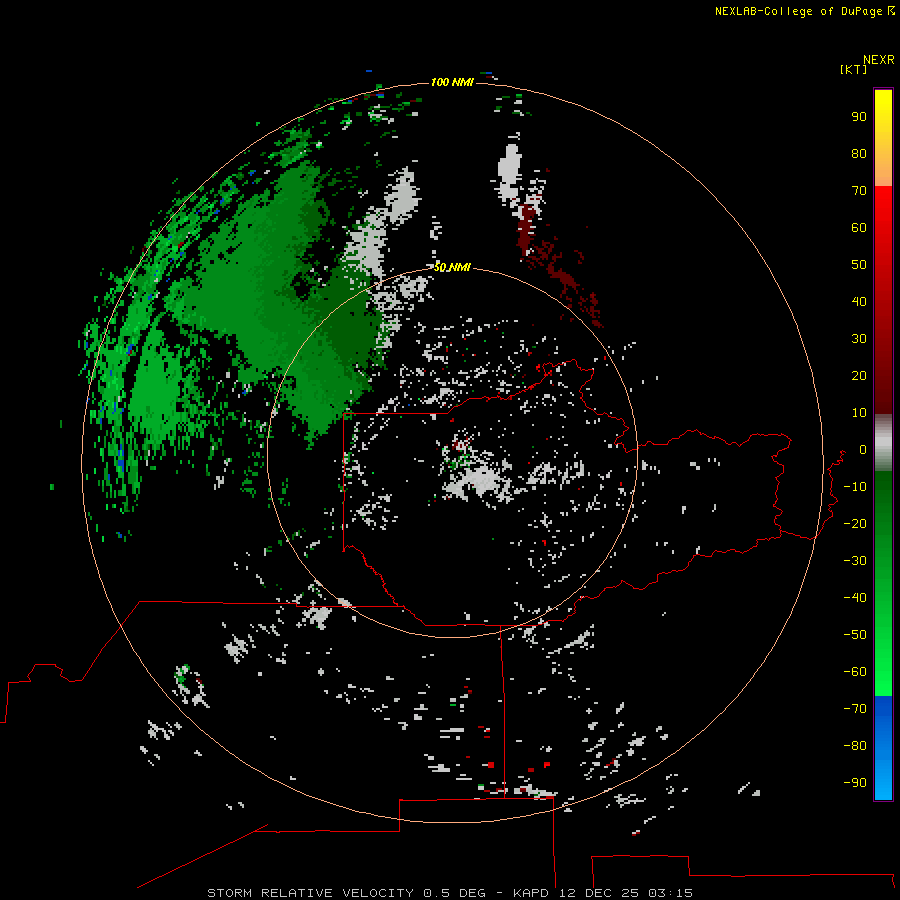Click the NEXLAB-College of DuPage credit text
900x900 pixels.
click(798, 11)
